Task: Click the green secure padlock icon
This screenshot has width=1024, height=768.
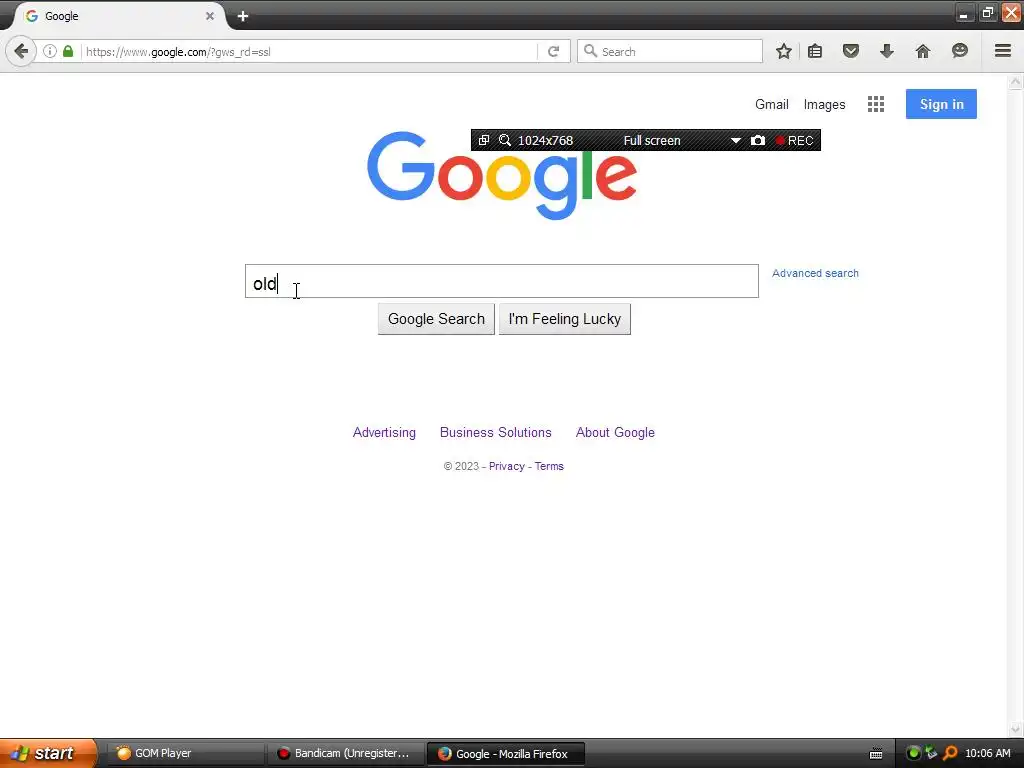Action: click(x=68, y=51)
